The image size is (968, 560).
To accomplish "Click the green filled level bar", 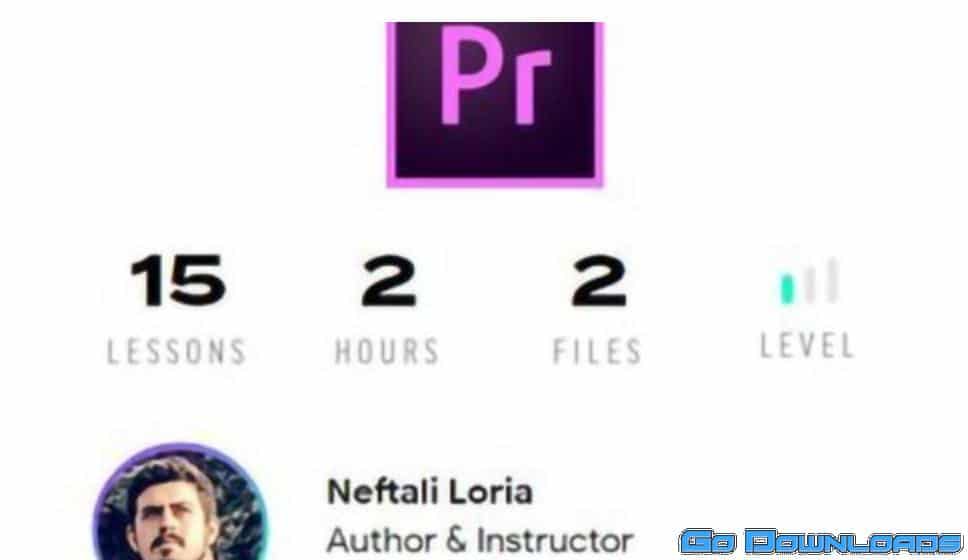I will 787,289.
